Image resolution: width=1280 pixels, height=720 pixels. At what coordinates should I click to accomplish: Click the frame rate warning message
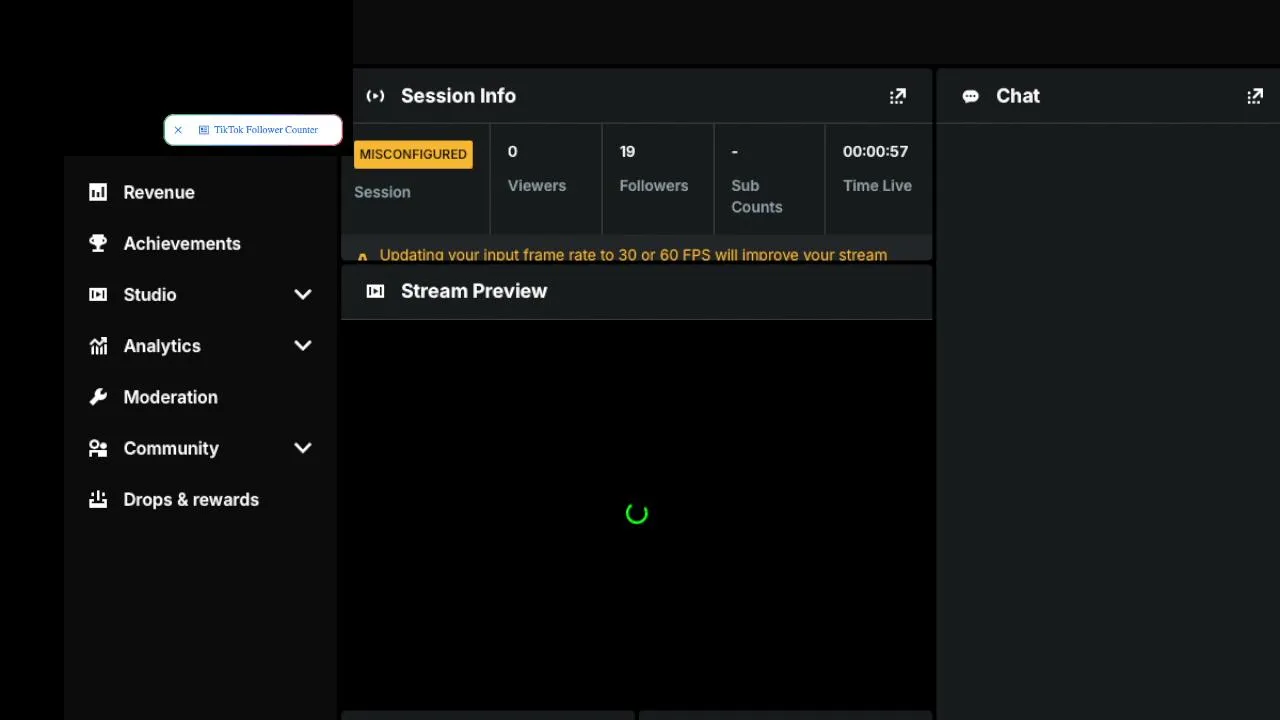click(633, 255)
